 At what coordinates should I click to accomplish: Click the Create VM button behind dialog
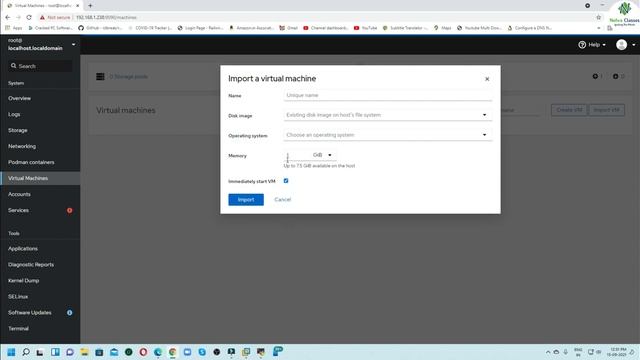569,110
